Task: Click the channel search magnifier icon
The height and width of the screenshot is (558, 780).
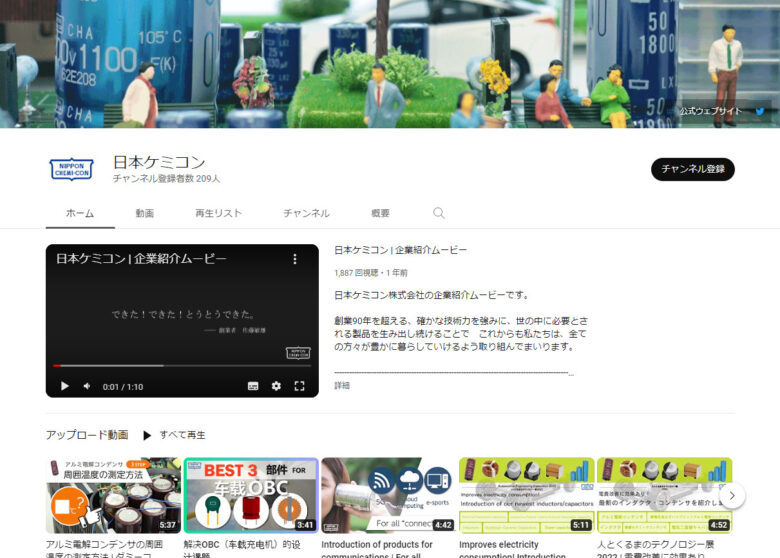Action: pos(438,213)
